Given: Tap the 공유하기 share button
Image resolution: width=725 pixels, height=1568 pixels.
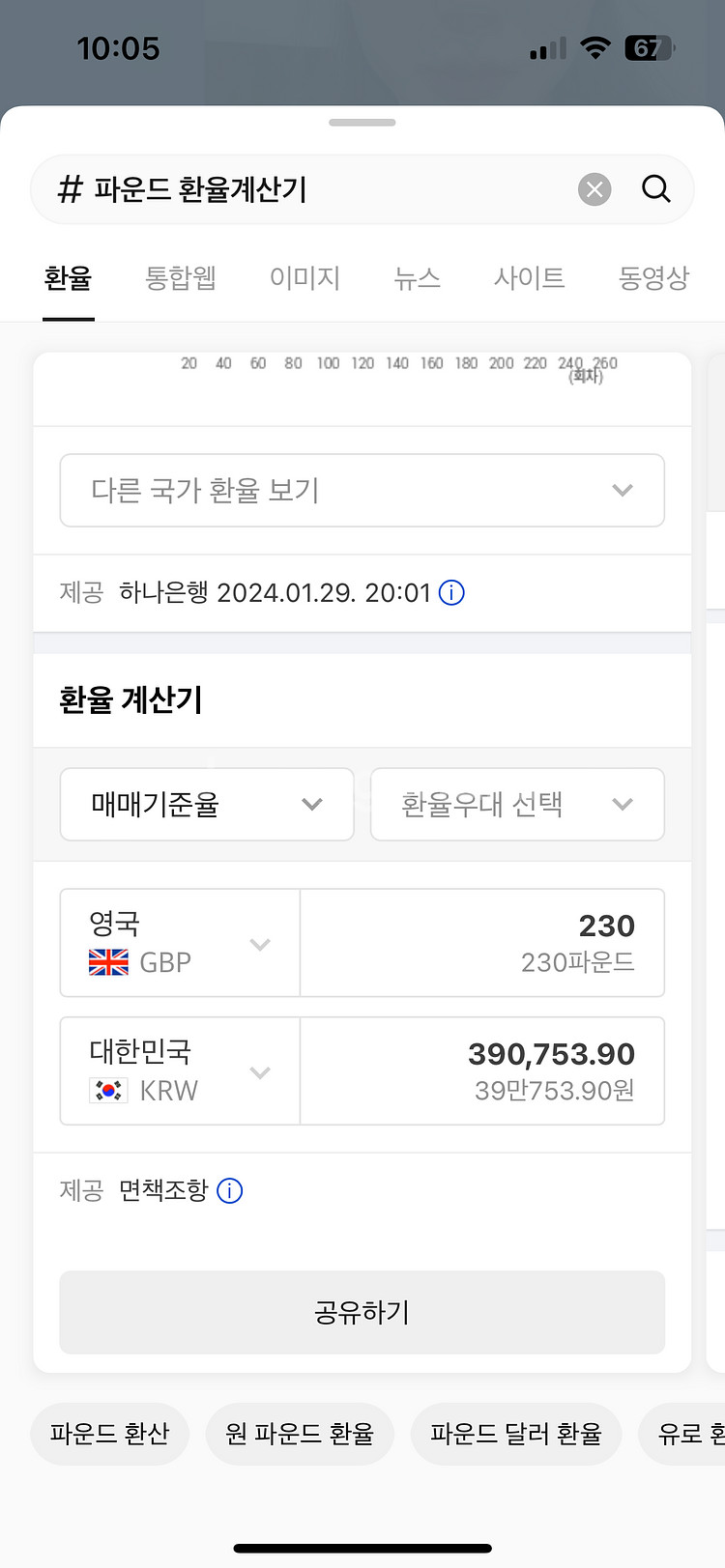Looking at the screenshot, I should coord(362,1312).
